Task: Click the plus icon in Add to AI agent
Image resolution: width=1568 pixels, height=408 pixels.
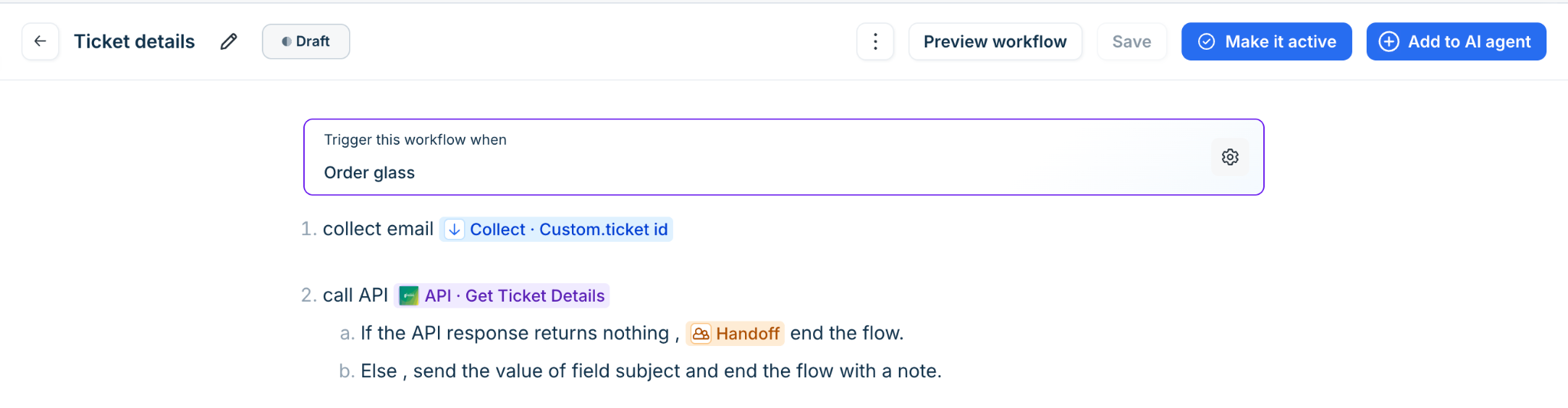Action: (x=1389, y=41)
